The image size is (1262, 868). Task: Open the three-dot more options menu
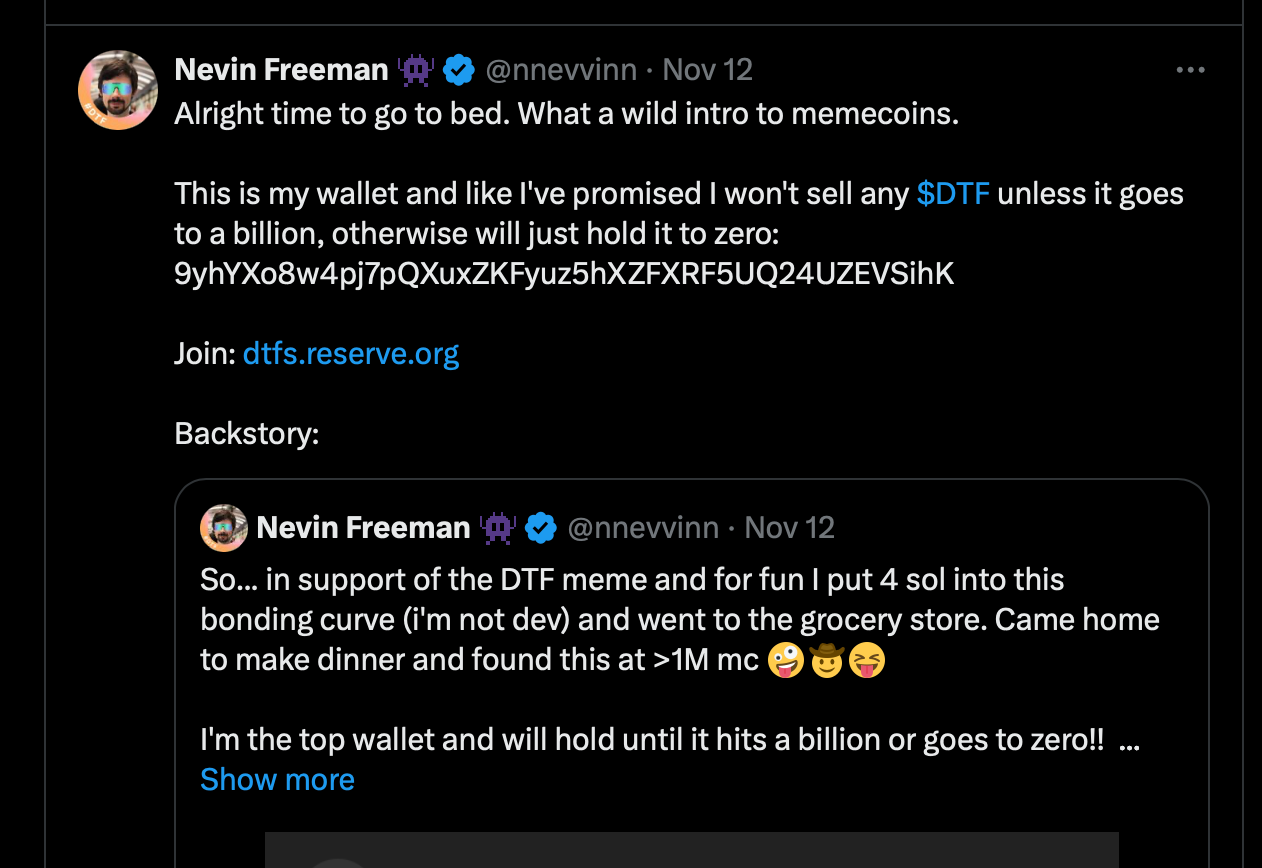pyautogui.click(x=1191, y=70)
